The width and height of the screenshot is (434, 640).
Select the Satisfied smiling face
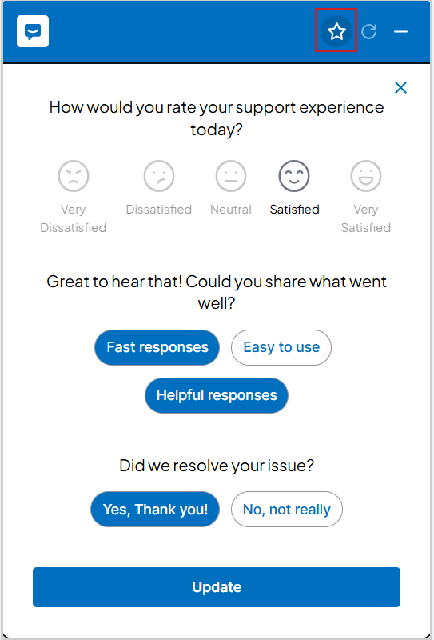click(x=294, y=176)
